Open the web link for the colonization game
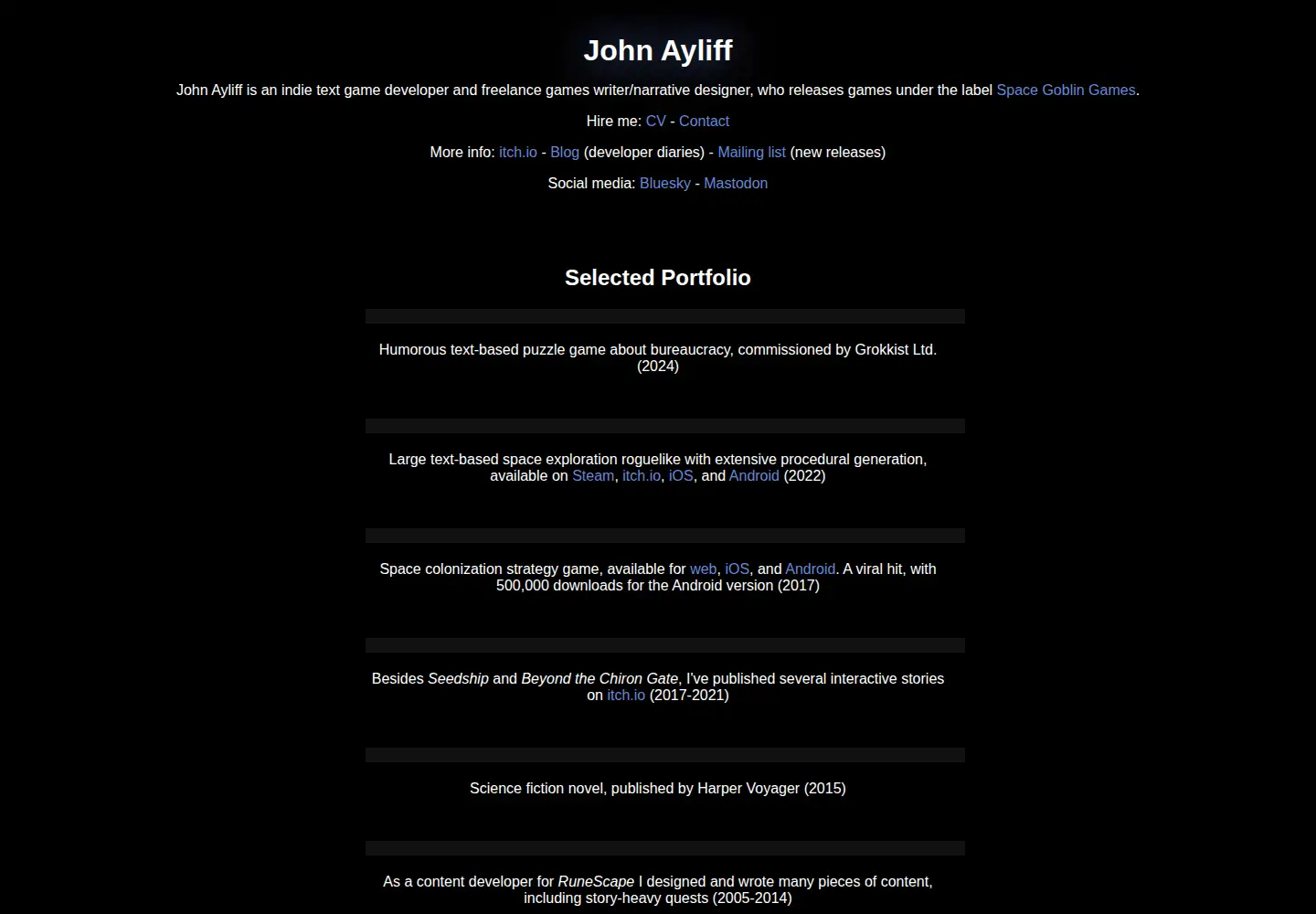This screenshot has width=1316, height=914. (x=704, y=569)
